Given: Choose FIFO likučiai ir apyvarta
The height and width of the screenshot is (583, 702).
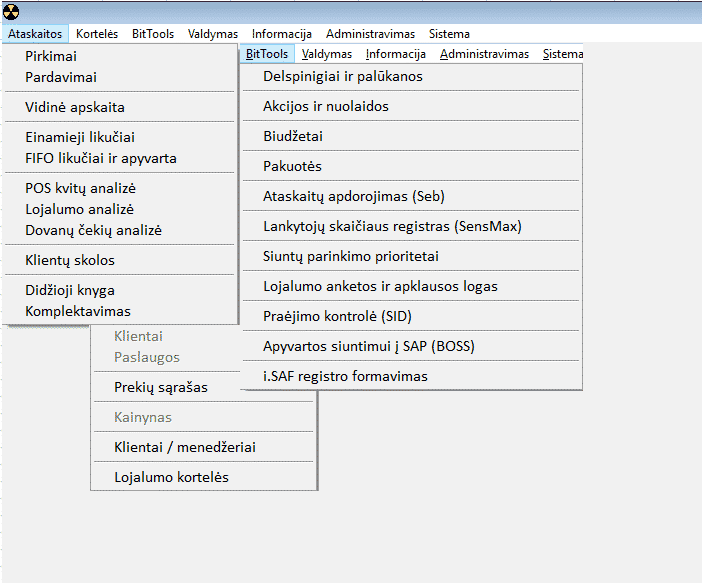Looking at the screenshot, I should [x=101, y=158].
